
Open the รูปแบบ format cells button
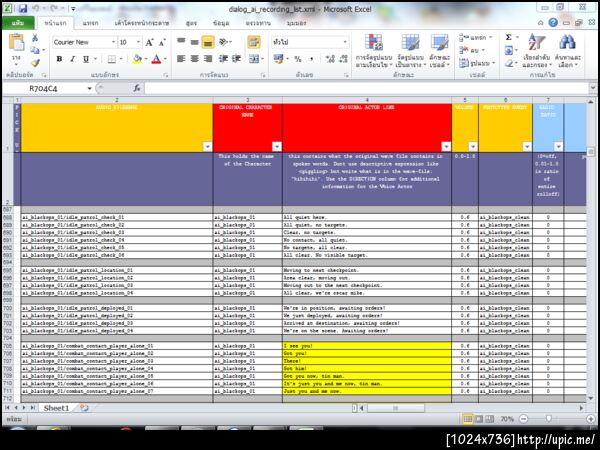click(477, 63)
